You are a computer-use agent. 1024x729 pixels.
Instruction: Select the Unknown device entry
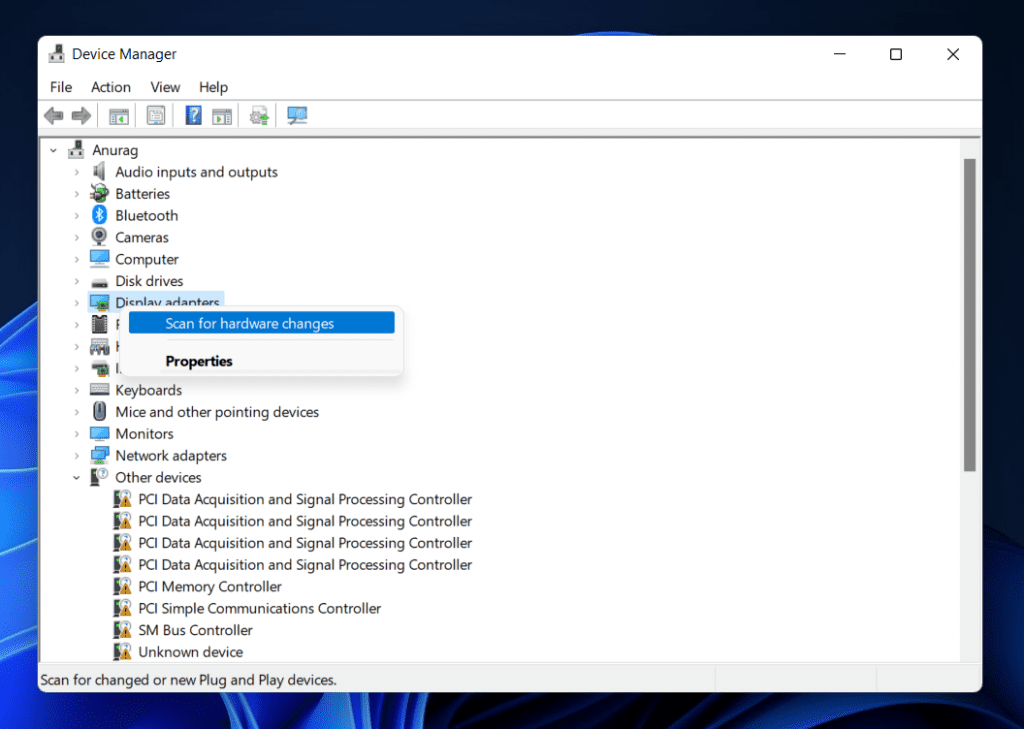click(x=188, y=651)
